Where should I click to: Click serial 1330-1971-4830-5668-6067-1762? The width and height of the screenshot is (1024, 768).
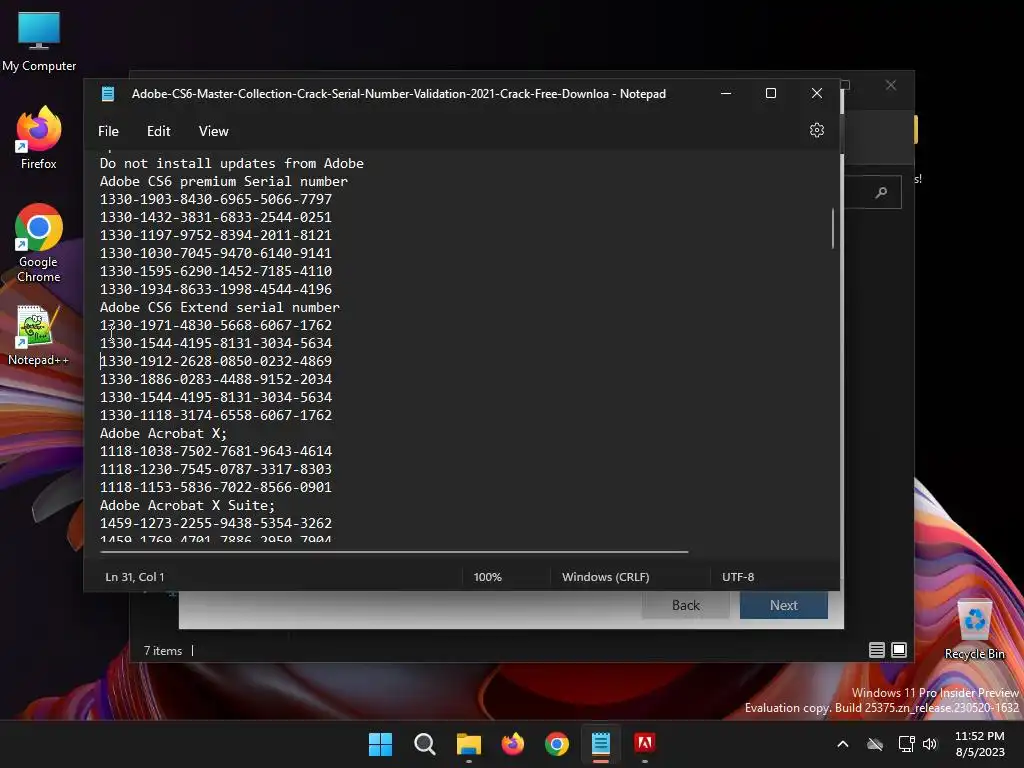[216, 325]
